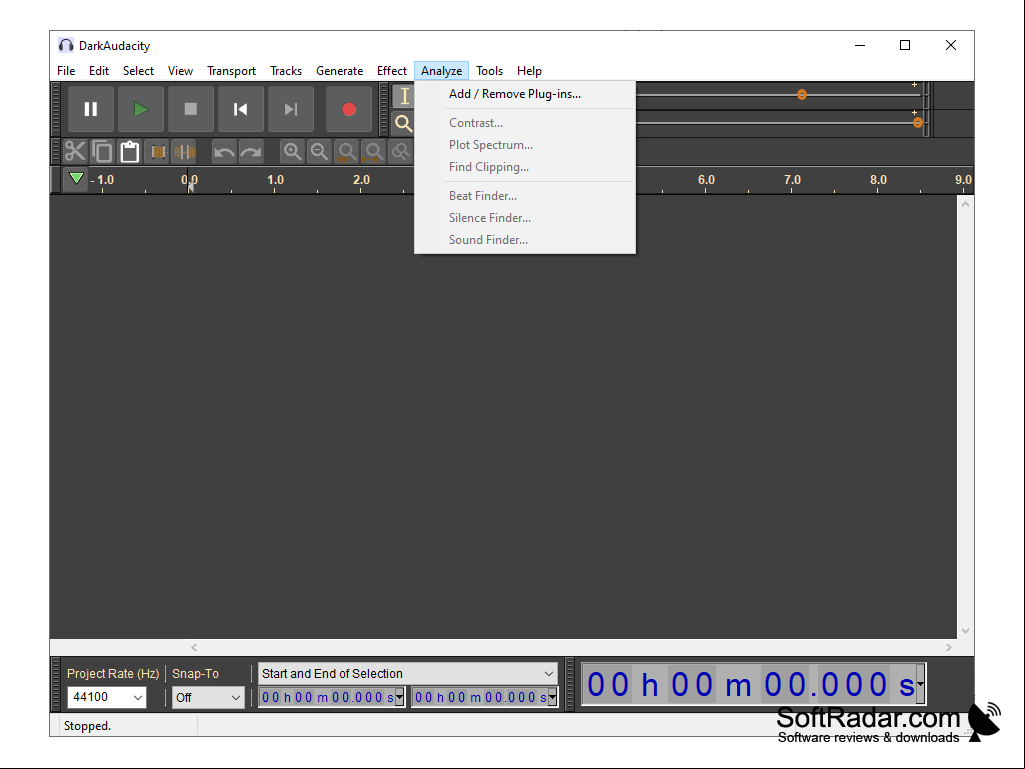
Task: Close the open Analyze menu
Action: 441,71
